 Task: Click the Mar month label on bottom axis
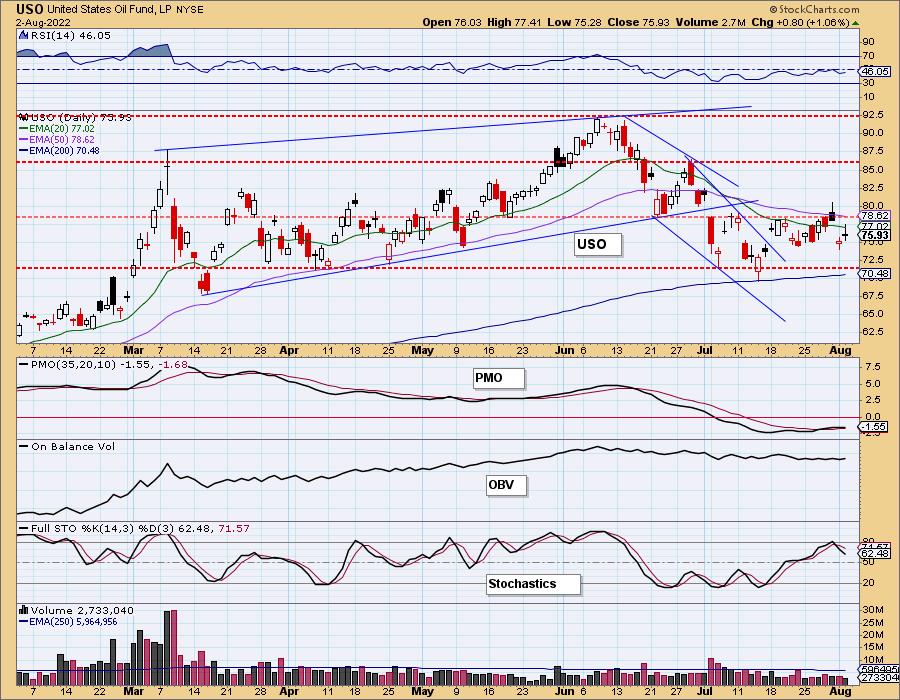(133, 691)
